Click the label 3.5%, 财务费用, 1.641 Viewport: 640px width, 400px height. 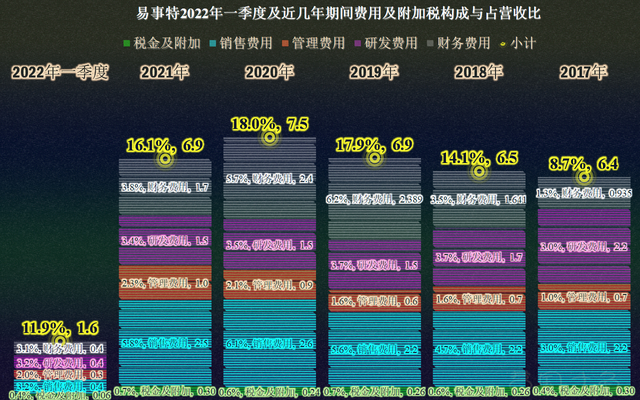coord(479,200)
